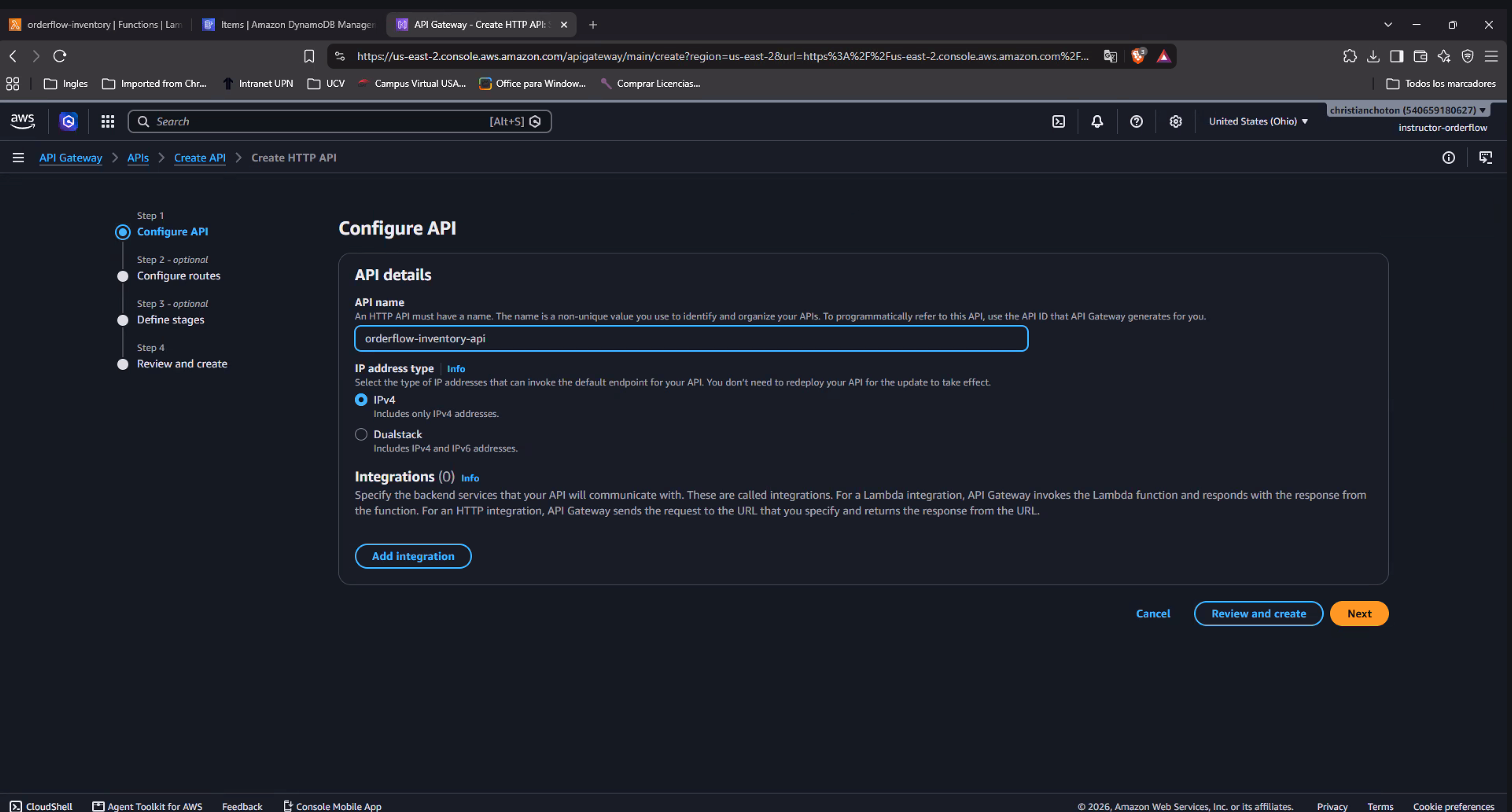Screen dimensions: 1512x812
Task: Open the UCV bookmark folder
Action: coord(326,83)
